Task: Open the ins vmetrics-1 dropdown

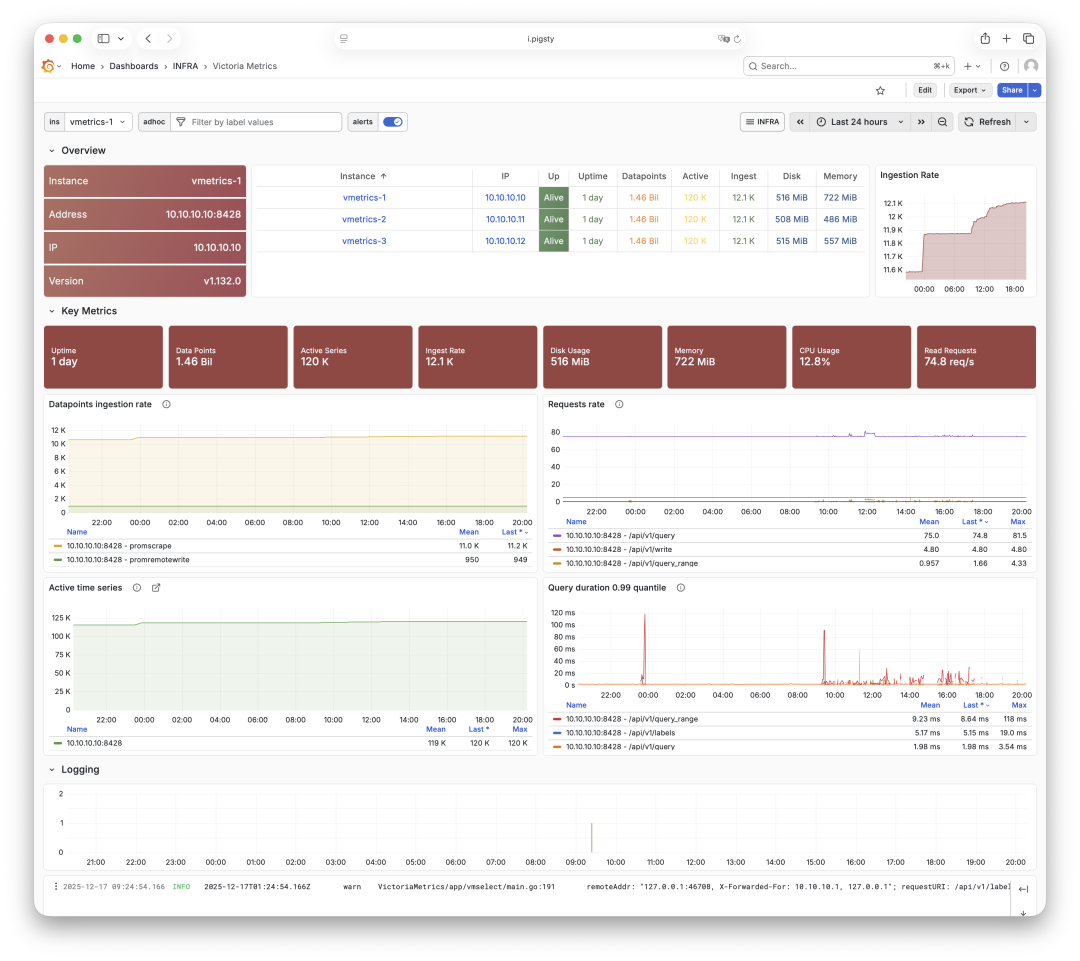Action: click(98, 122)
